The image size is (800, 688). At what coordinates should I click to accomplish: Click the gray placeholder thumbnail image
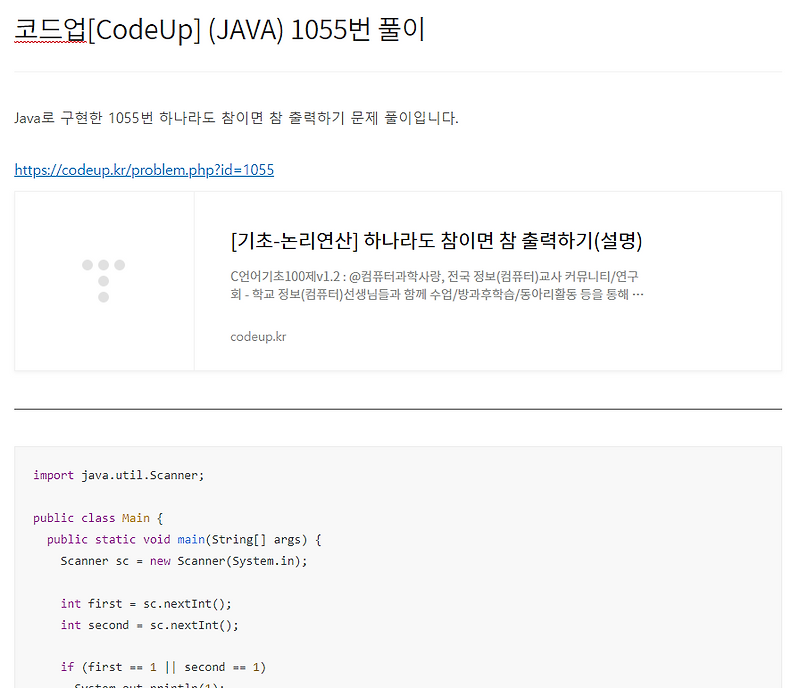click(104, 280)
